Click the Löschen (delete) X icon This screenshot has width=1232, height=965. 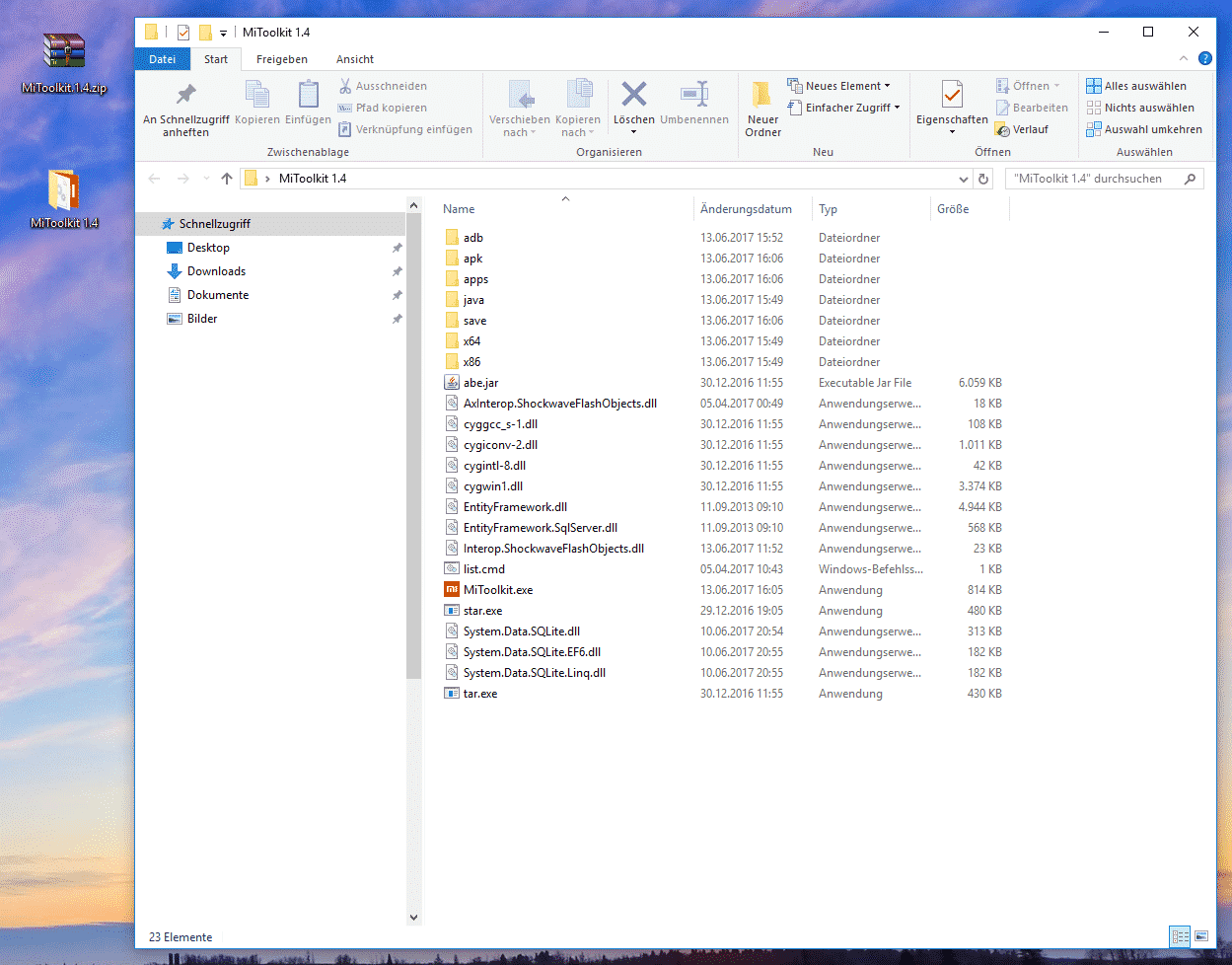point(633,96)
